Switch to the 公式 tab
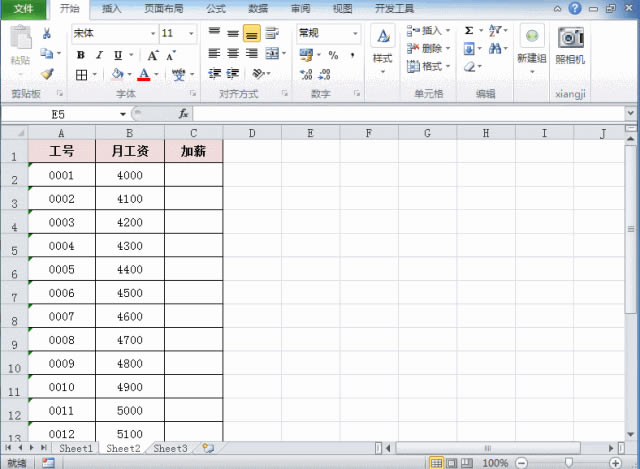This screenshot has width=640, height=469. pyautogui.click(x=216, y=9)
